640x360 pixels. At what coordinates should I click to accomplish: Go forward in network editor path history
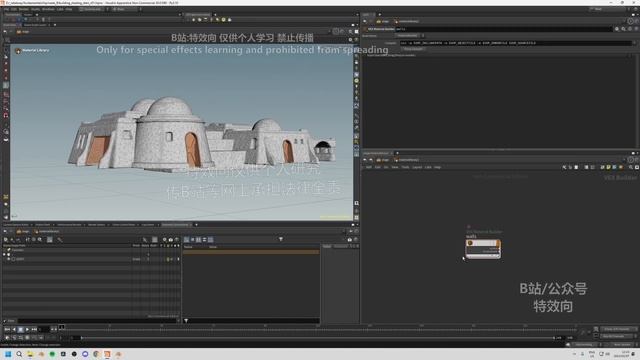pos(371,160)
